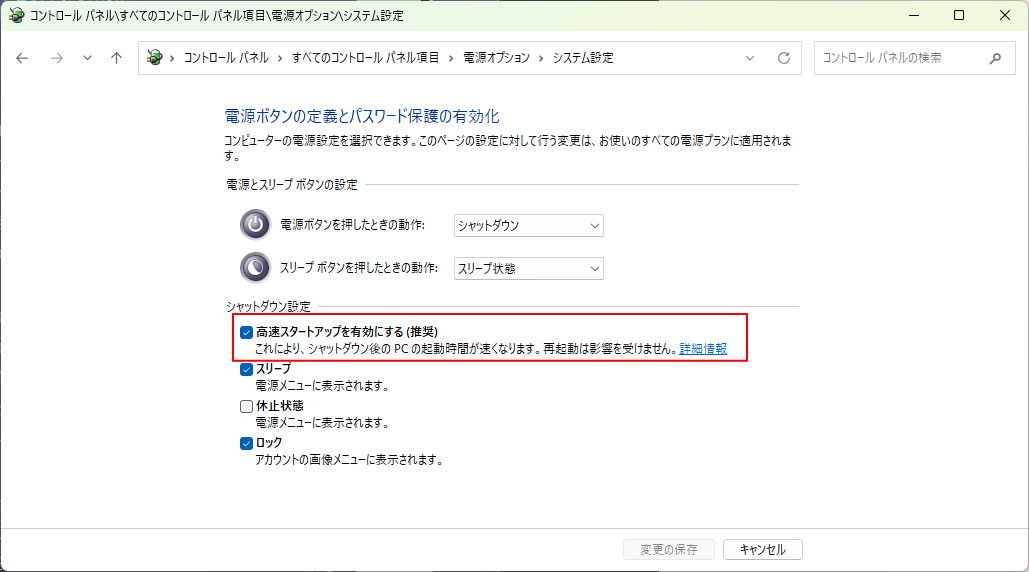The width and height of the screenshot is (1029, 572).
Task: Click the up one level arrow
Action: point(116,58)
